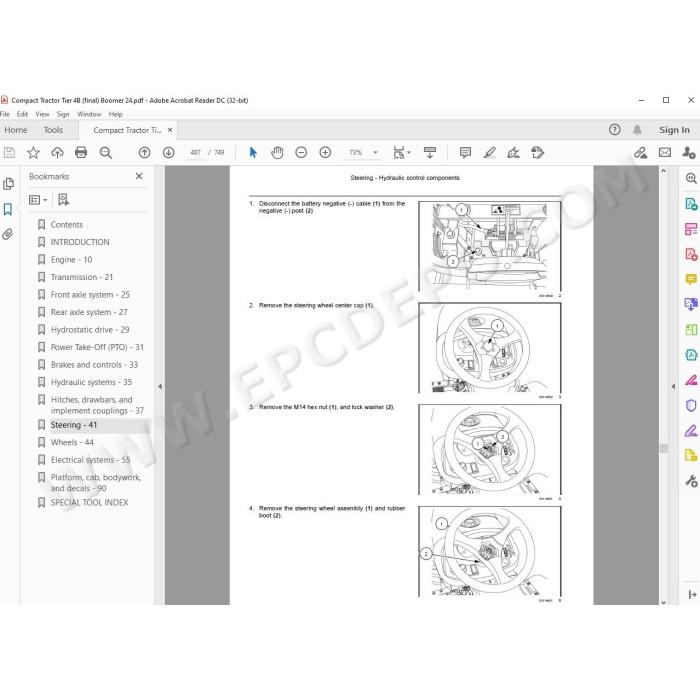Share the file with others

[x=688, y=153]
